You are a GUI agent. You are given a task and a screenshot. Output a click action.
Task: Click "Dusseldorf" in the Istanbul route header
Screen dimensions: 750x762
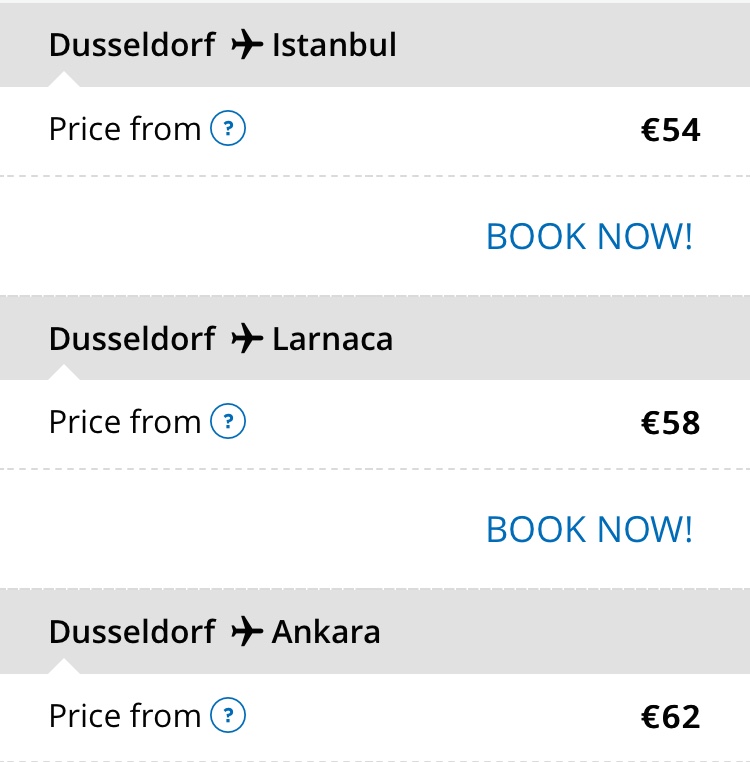(132, 45)
